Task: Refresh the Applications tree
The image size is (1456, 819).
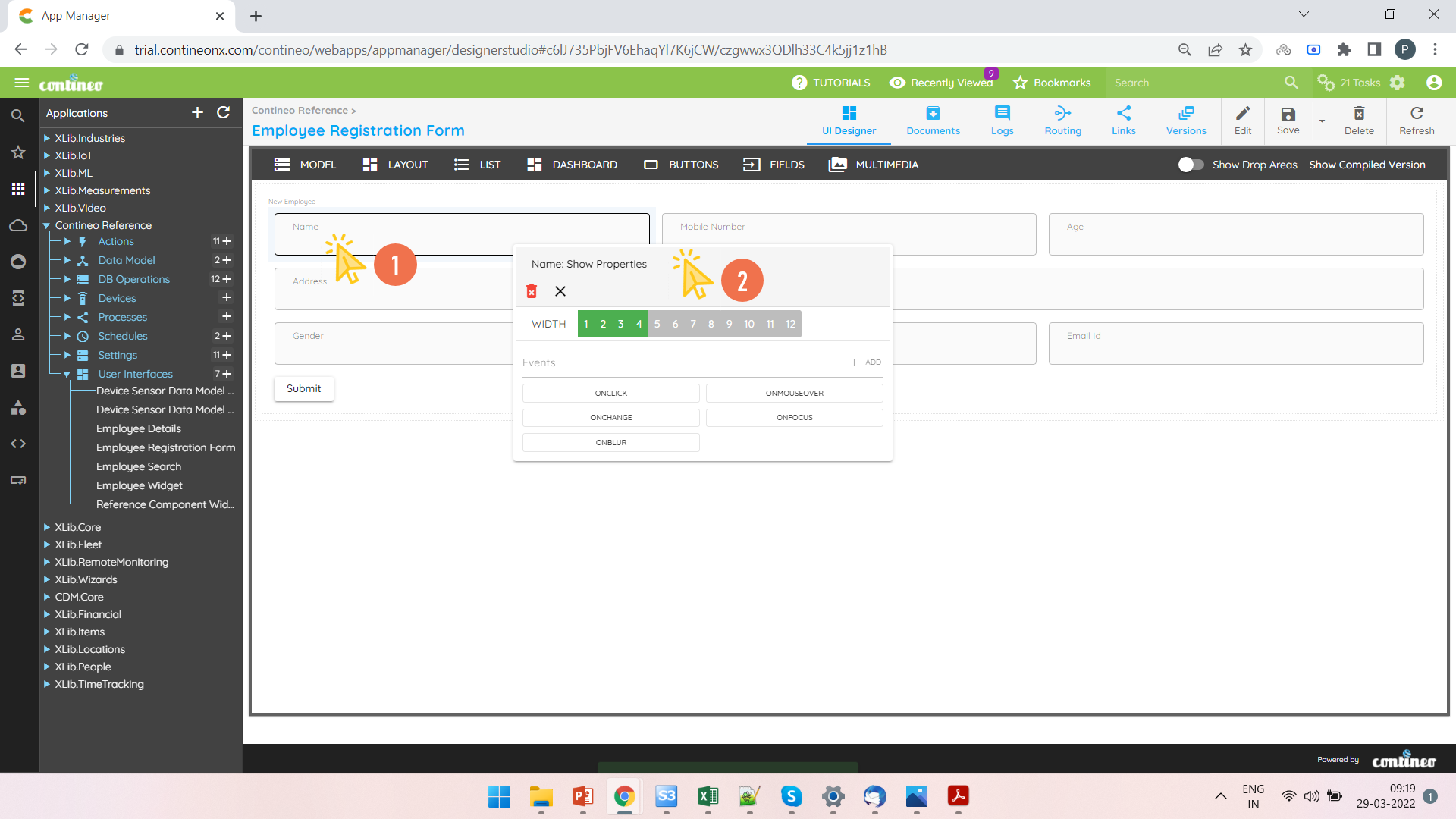Action: (x=223, y=112)
